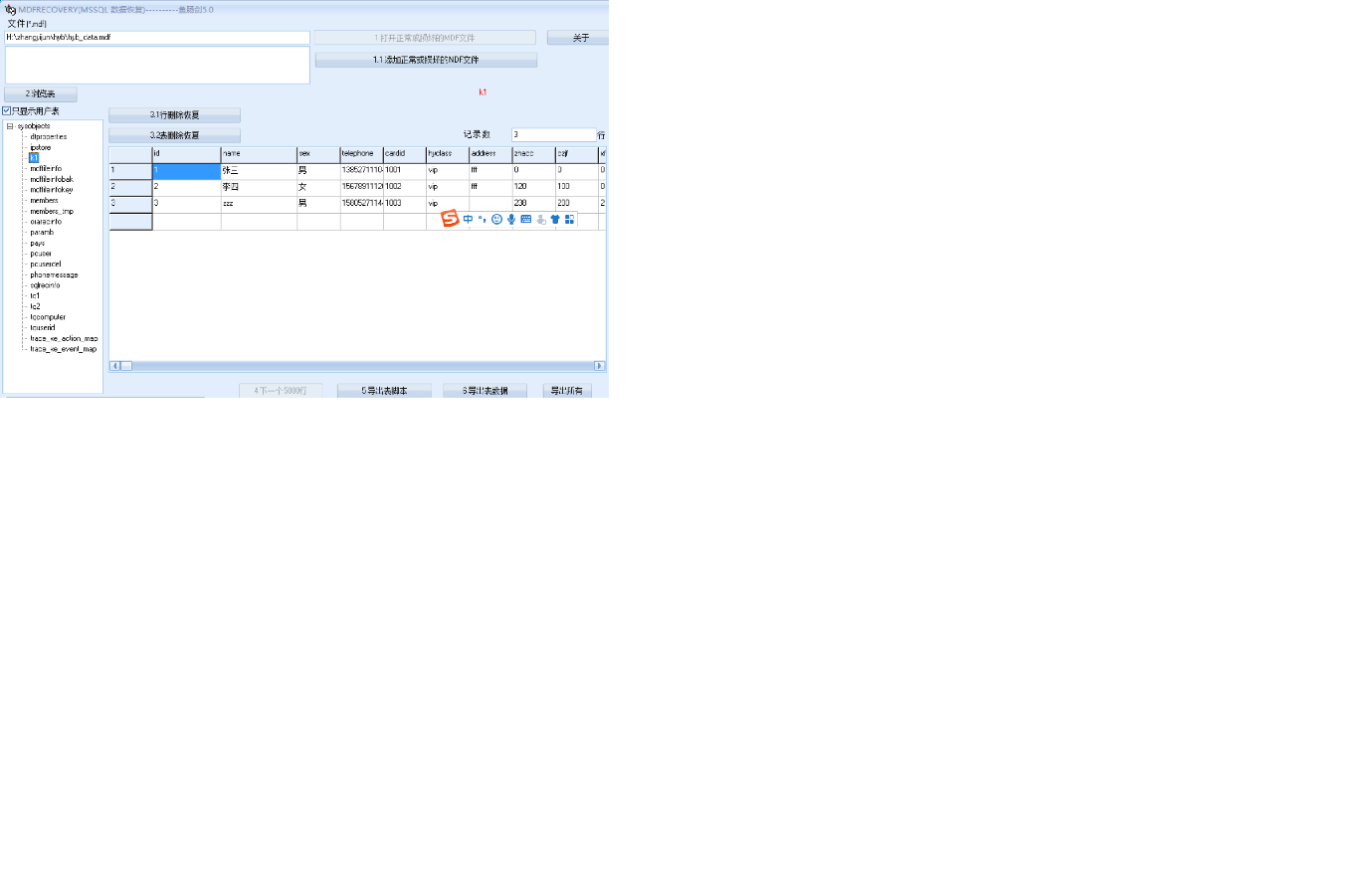Viewport: 1372px width, 895px height.
Task: Click the grid's right scroll arrow
Action: pyautogui.click(x=599, y=366)
